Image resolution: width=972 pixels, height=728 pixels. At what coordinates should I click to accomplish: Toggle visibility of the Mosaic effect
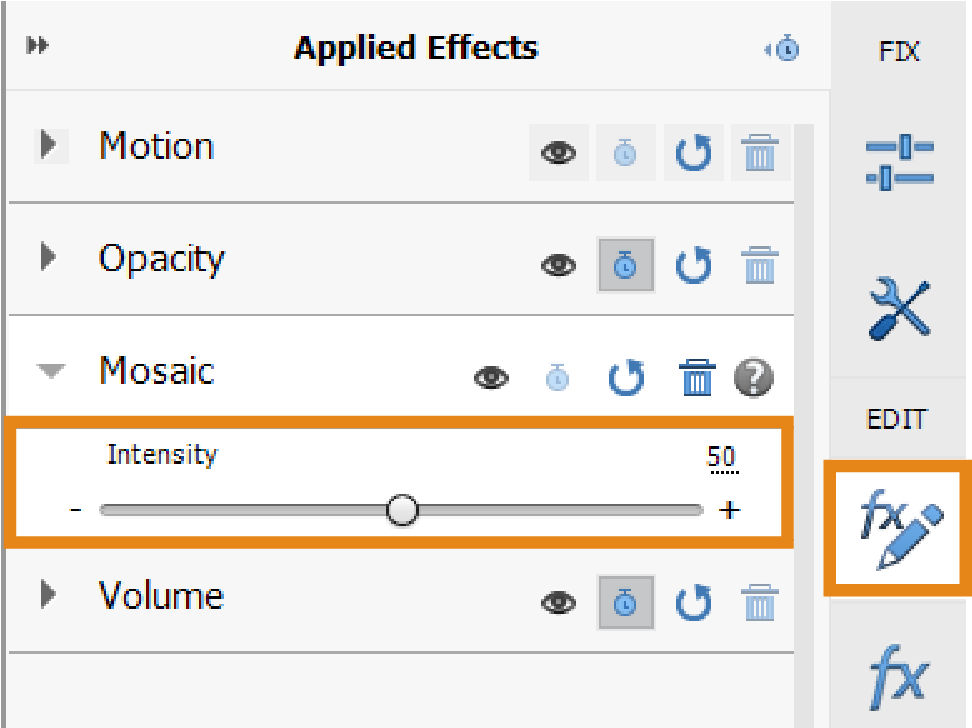(491, 378)
